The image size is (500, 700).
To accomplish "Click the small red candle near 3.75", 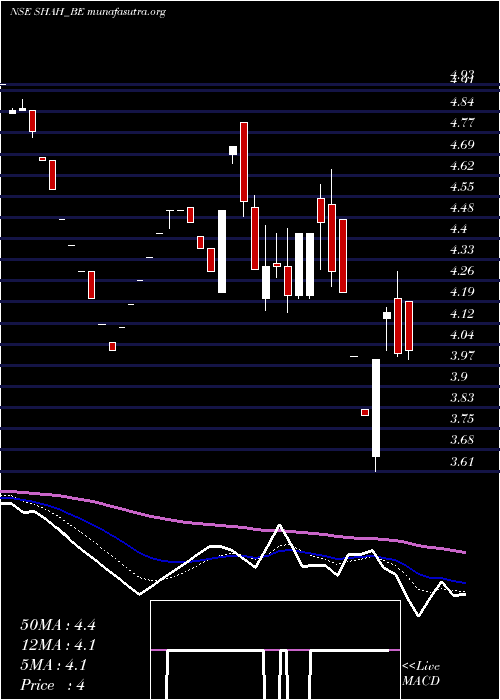I will (x=365, y=412).
